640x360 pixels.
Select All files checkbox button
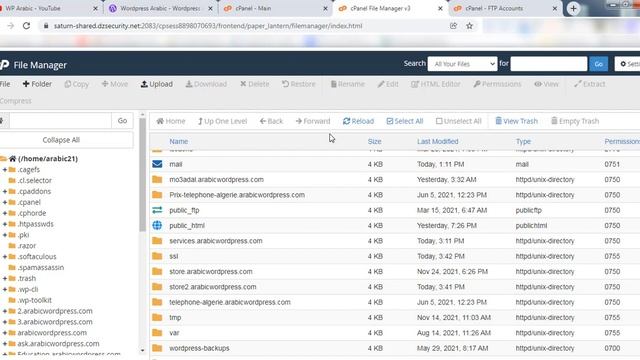click(405, 121)
